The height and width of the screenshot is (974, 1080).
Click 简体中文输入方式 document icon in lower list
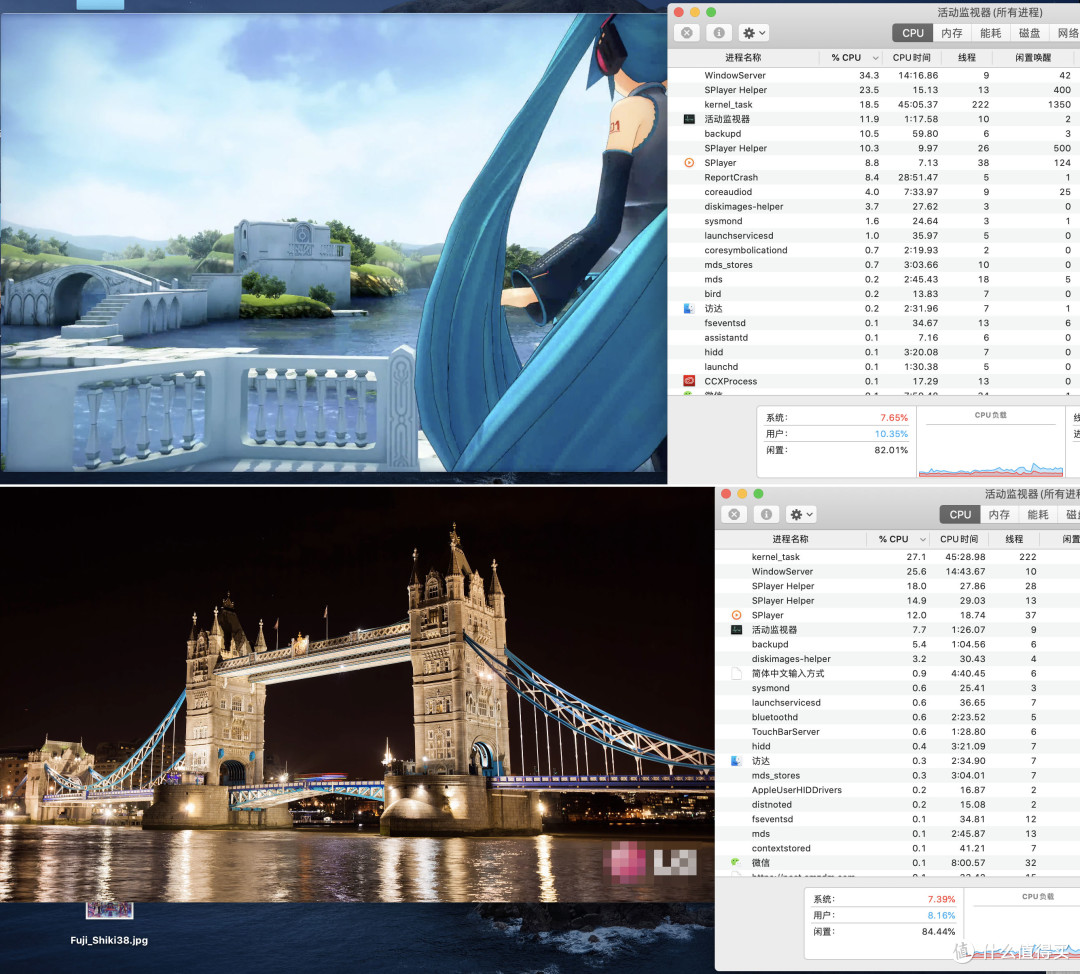click(736, 673)
